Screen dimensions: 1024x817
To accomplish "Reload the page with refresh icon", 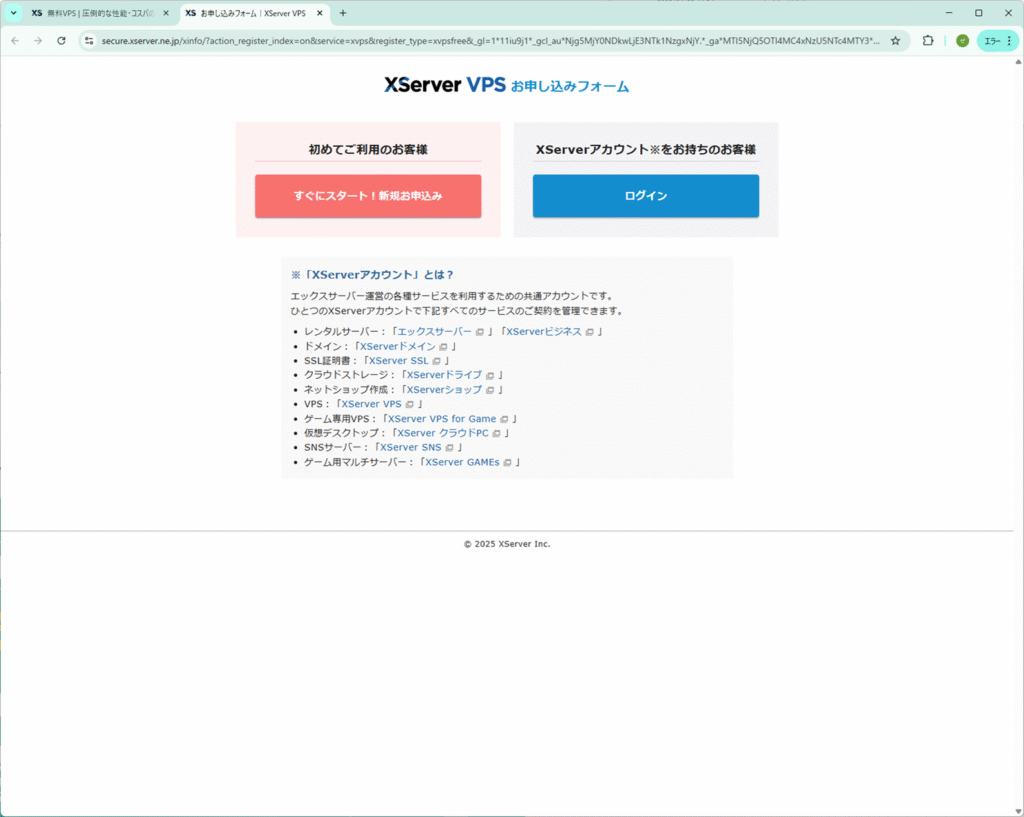I will click(61, 41).
